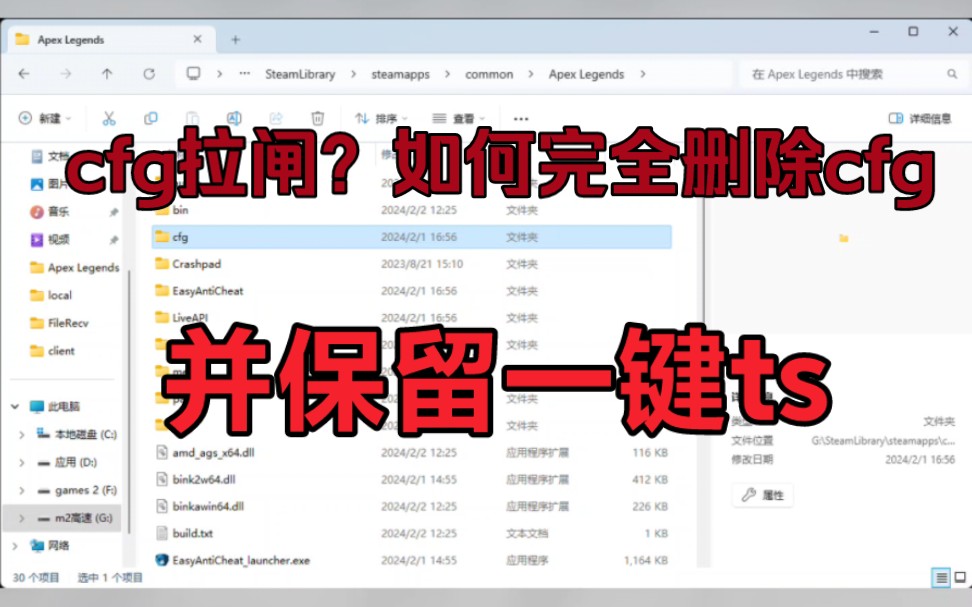Open the see-more ... toolbar menu

click(519, 118)
